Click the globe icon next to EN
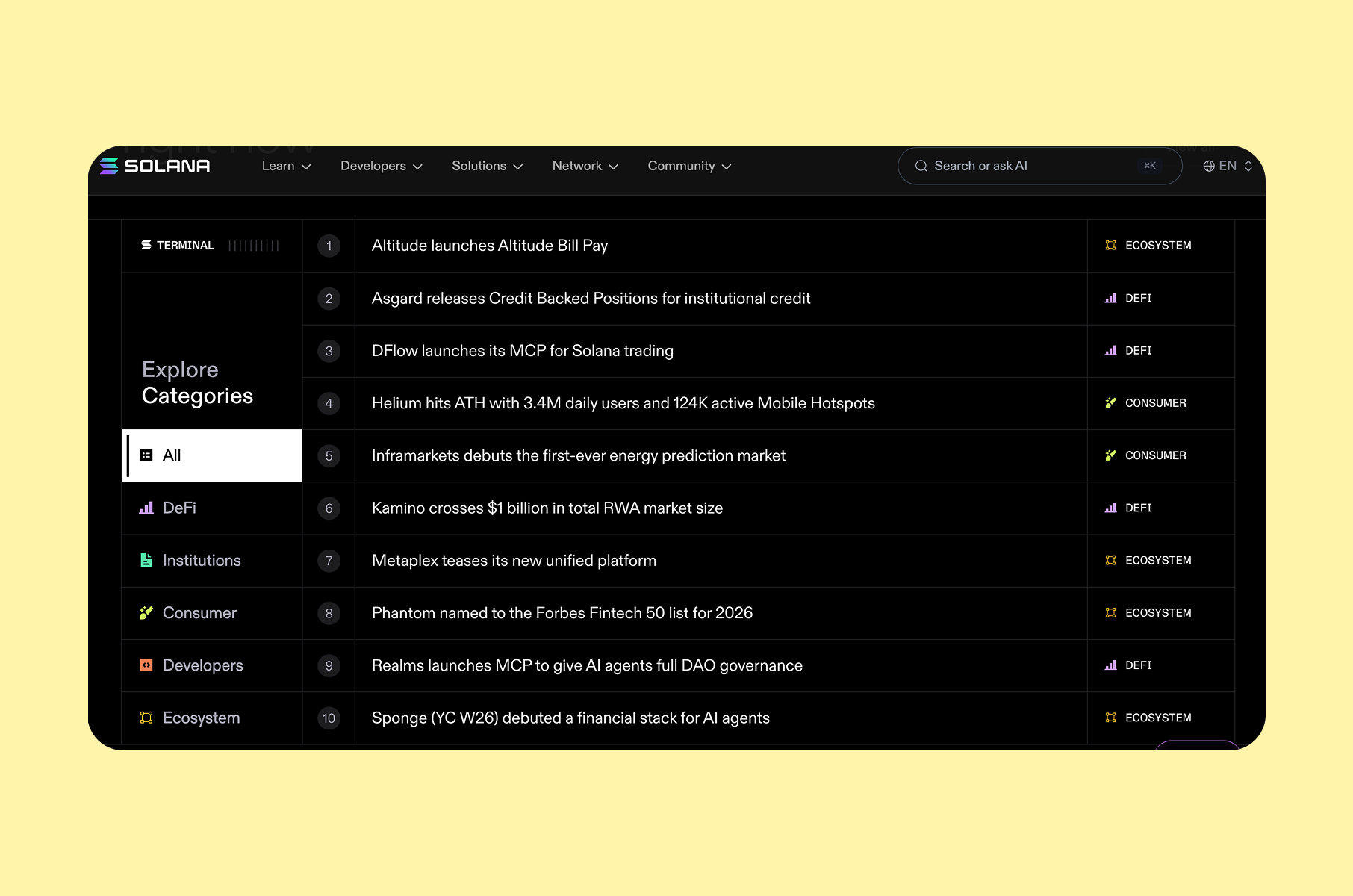1353x896 pixels. click(x=1209, y=166)
